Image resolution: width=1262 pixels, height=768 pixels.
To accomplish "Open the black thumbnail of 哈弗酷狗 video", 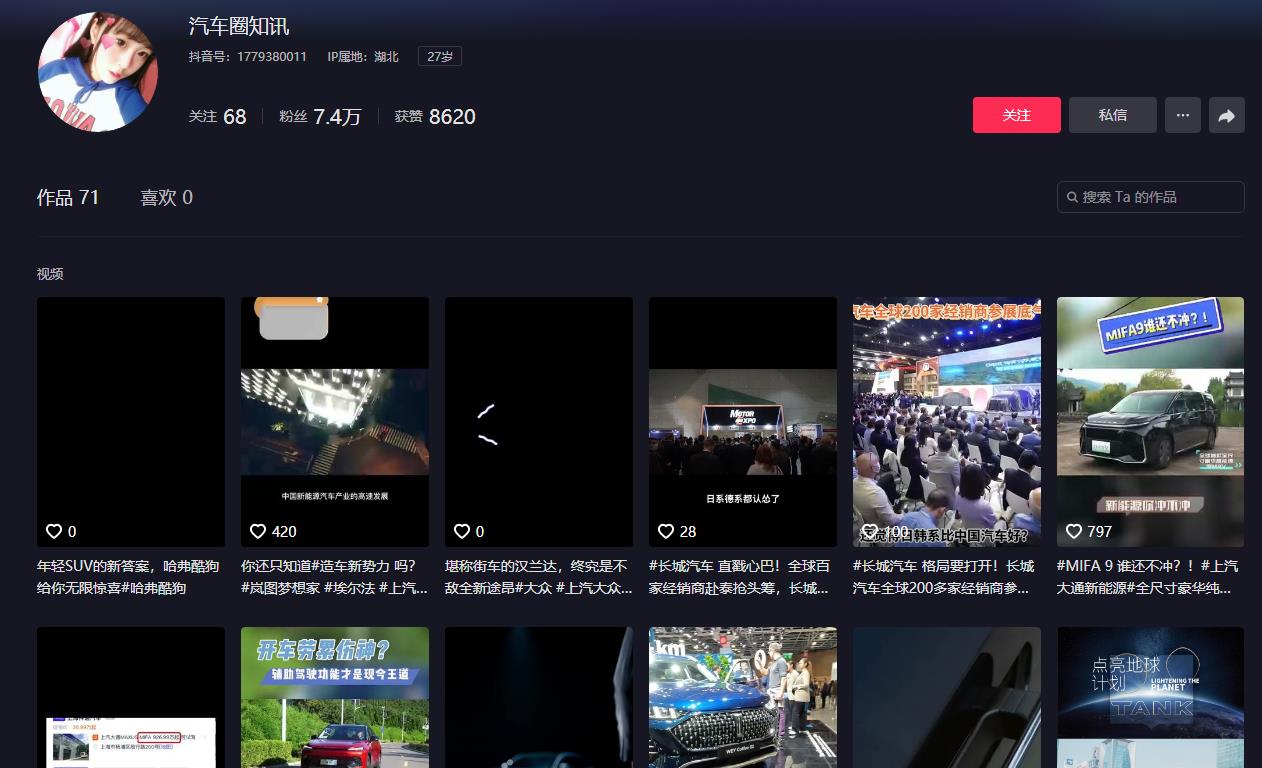I will pos(131,422).
